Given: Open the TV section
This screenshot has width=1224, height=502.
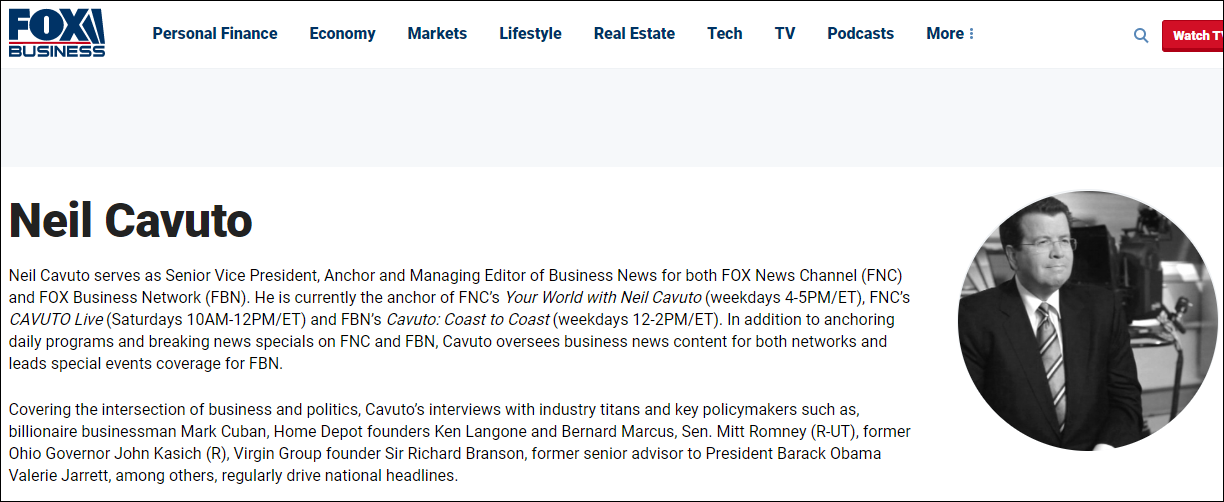Looking at the screenshot, I should point(785,34).
